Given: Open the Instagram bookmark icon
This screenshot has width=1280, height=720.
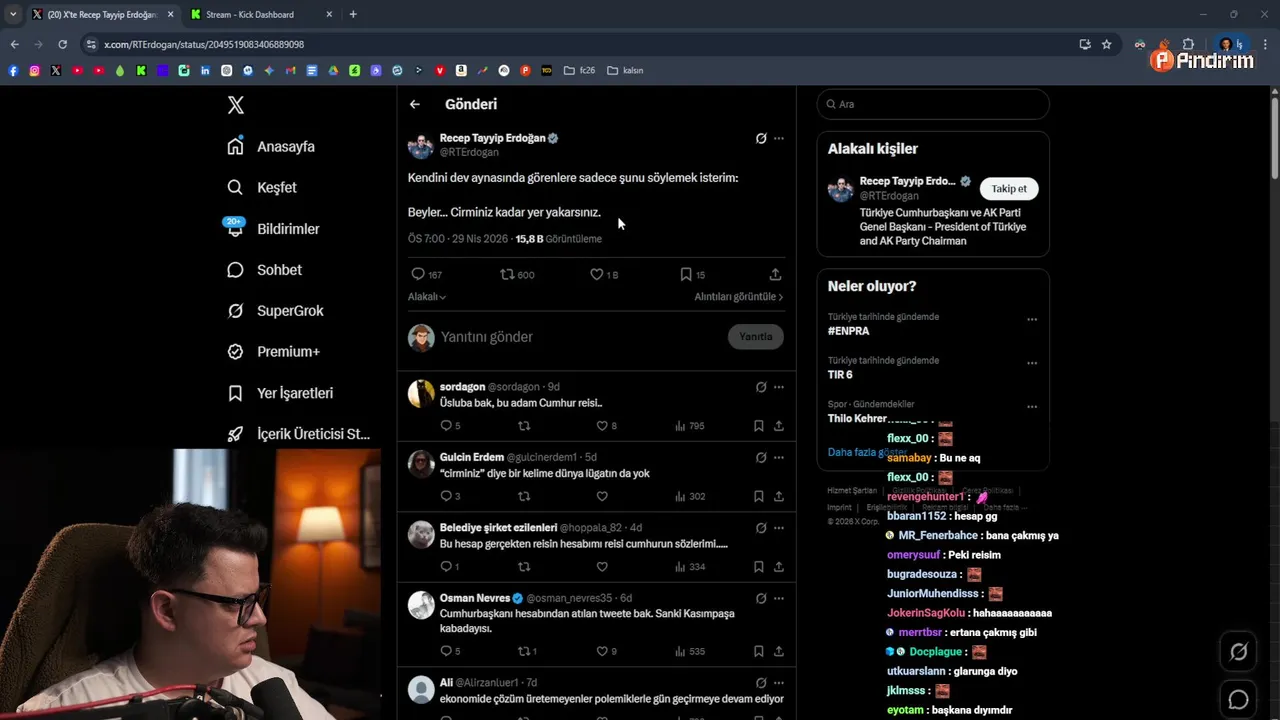Looking at the screenshot, I should tap(34, 70).
